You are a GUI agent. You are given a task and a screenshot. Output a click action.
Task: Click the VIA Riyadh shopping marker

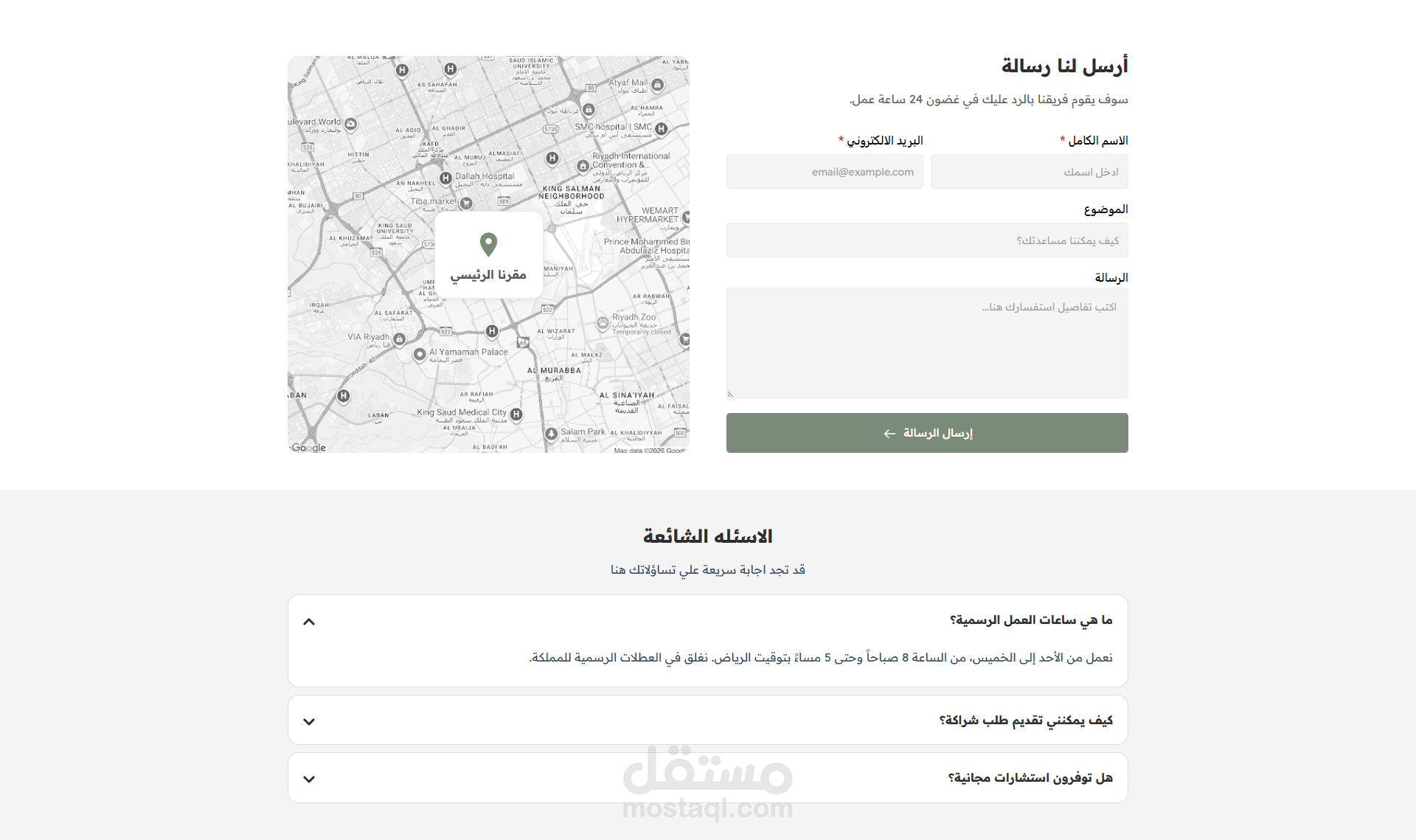coord(399,339)
